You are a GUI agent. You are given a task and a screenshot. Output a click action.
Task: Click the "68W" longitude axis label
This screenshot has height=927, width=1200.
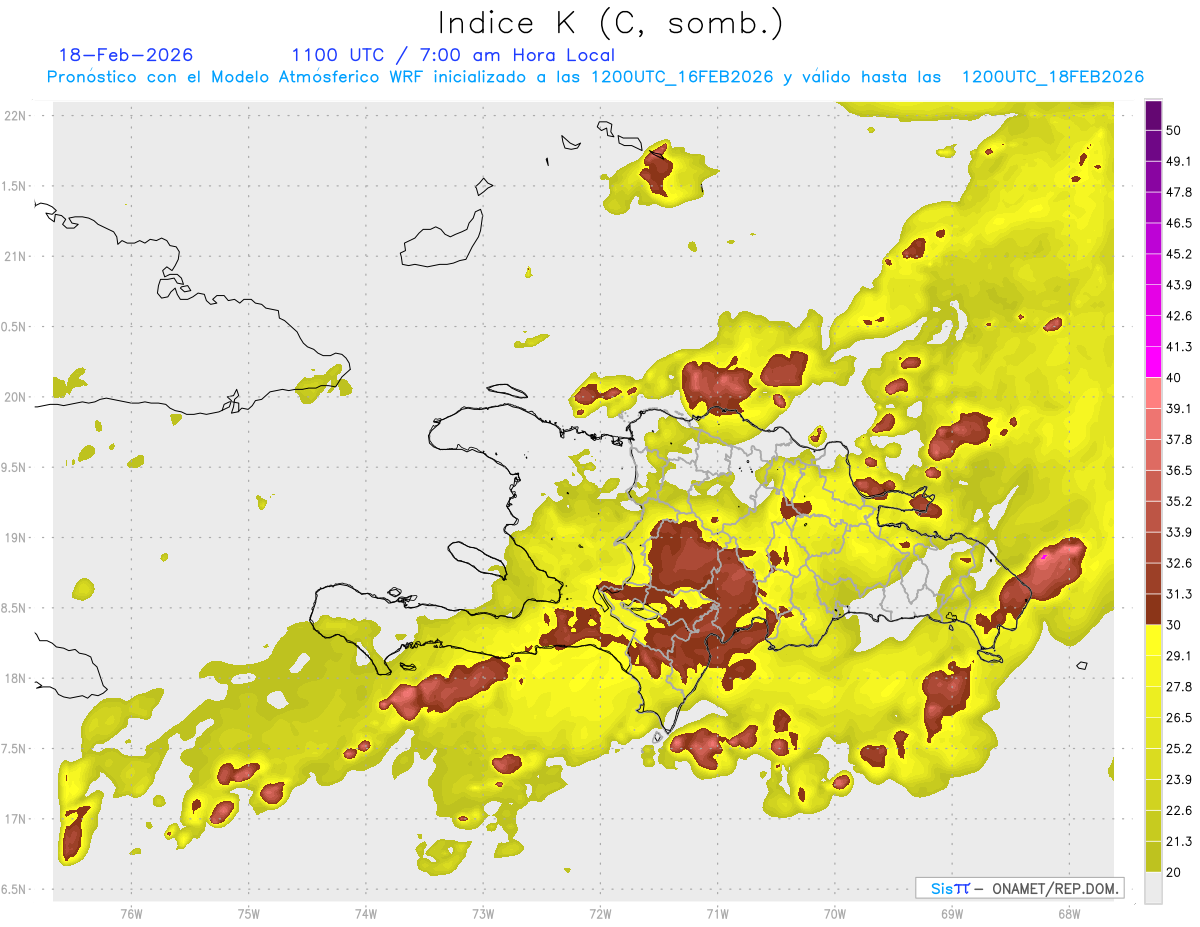[x=1068, y=914]
